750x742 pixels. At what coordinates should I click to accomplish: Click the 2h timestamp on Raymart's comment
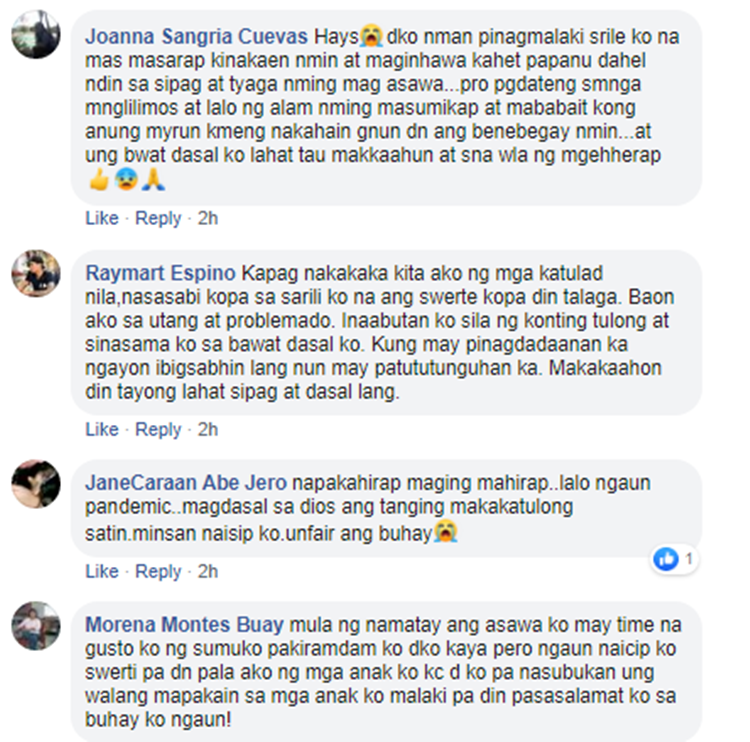coord(208,430)
